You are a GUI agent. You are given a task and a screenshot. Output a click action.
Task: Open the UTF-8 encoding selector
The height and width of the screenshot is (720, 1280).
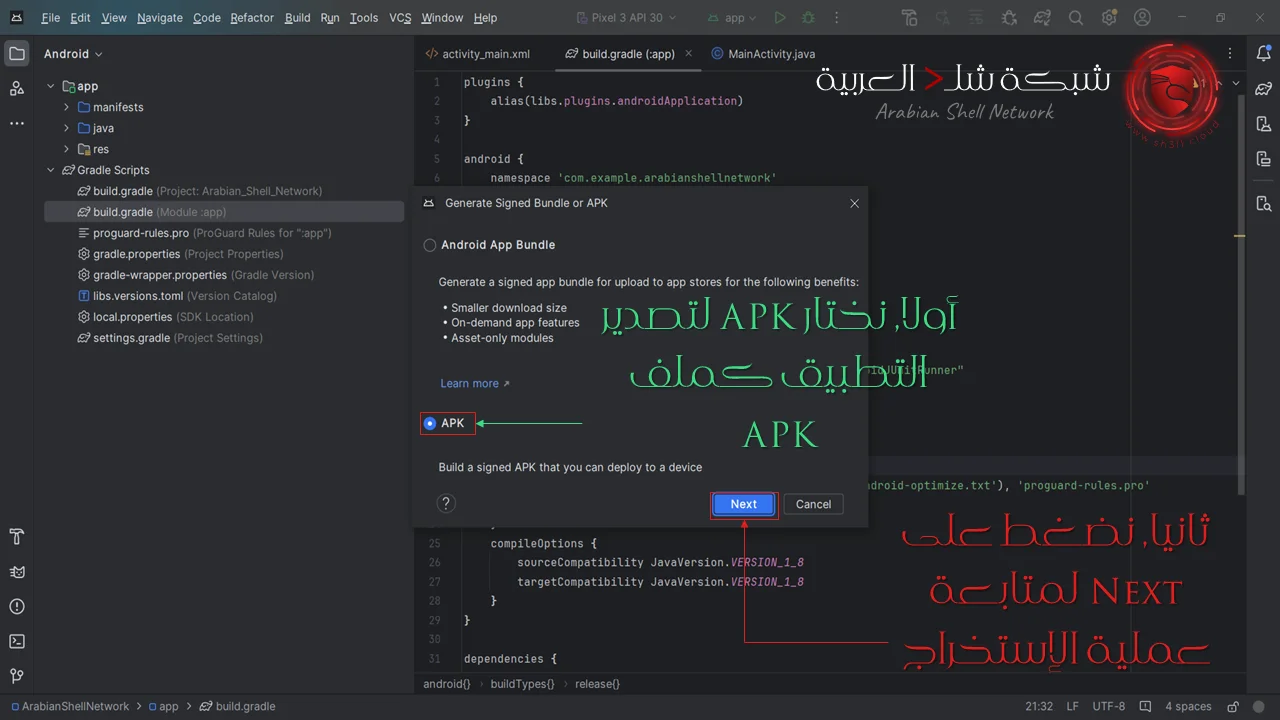tap(1108, 706)
